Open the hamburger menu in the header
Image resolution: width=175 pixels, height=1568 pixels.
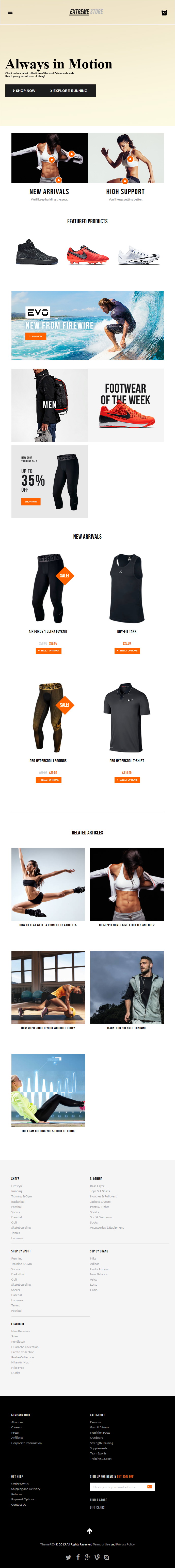pyautogui.click(x=10, y=12)
